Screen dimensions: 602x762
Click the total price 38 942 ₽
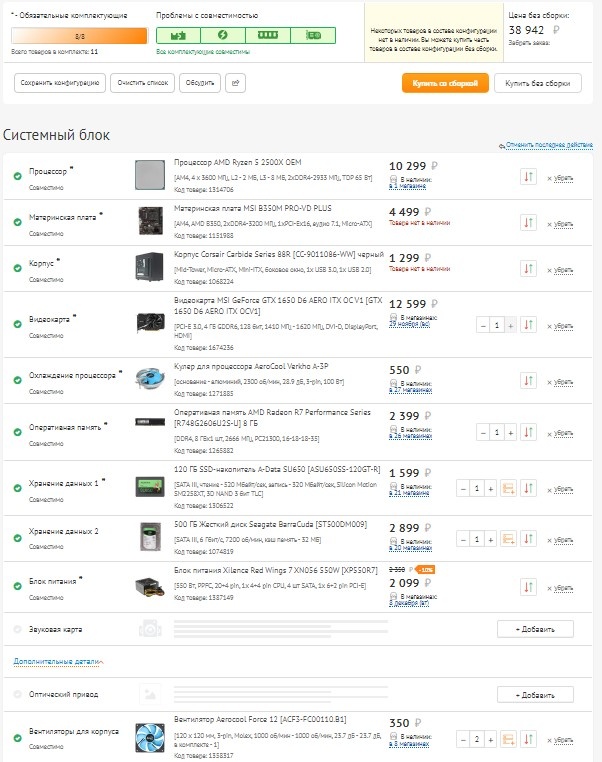(x=533, y=30)
